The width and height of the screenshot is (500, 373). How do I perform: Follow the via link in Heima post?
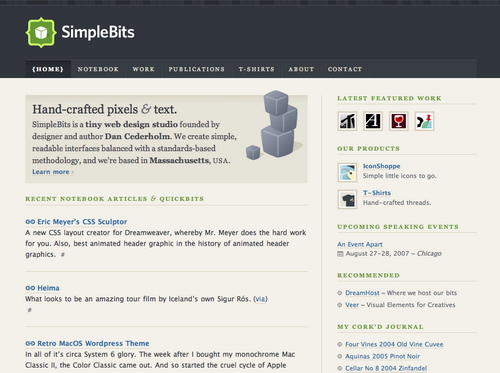(x=260, y=299)
